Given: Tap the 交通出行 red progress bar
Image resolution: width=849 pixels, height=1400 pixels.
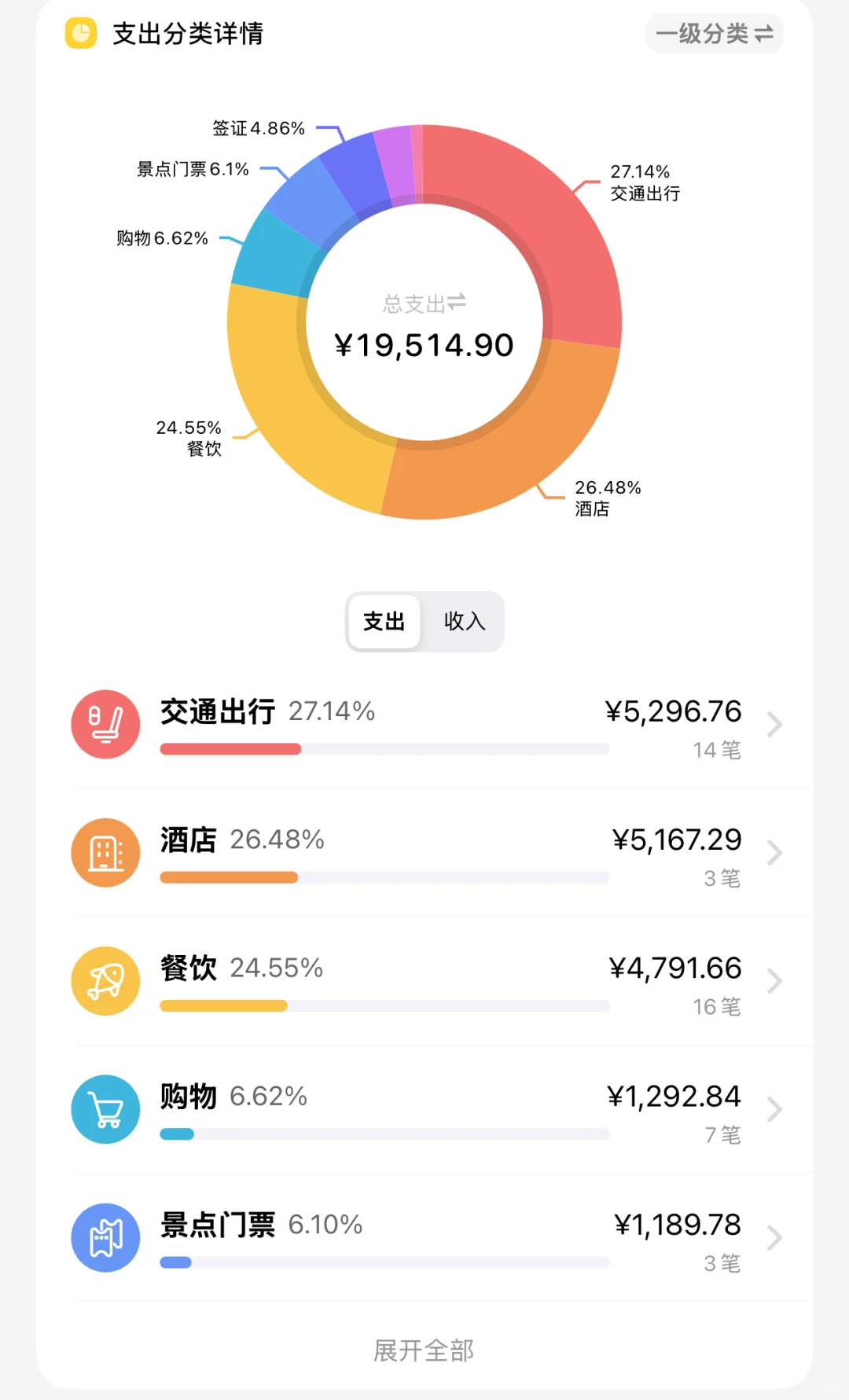Looking at the screenshot, I should pos(230,749).
